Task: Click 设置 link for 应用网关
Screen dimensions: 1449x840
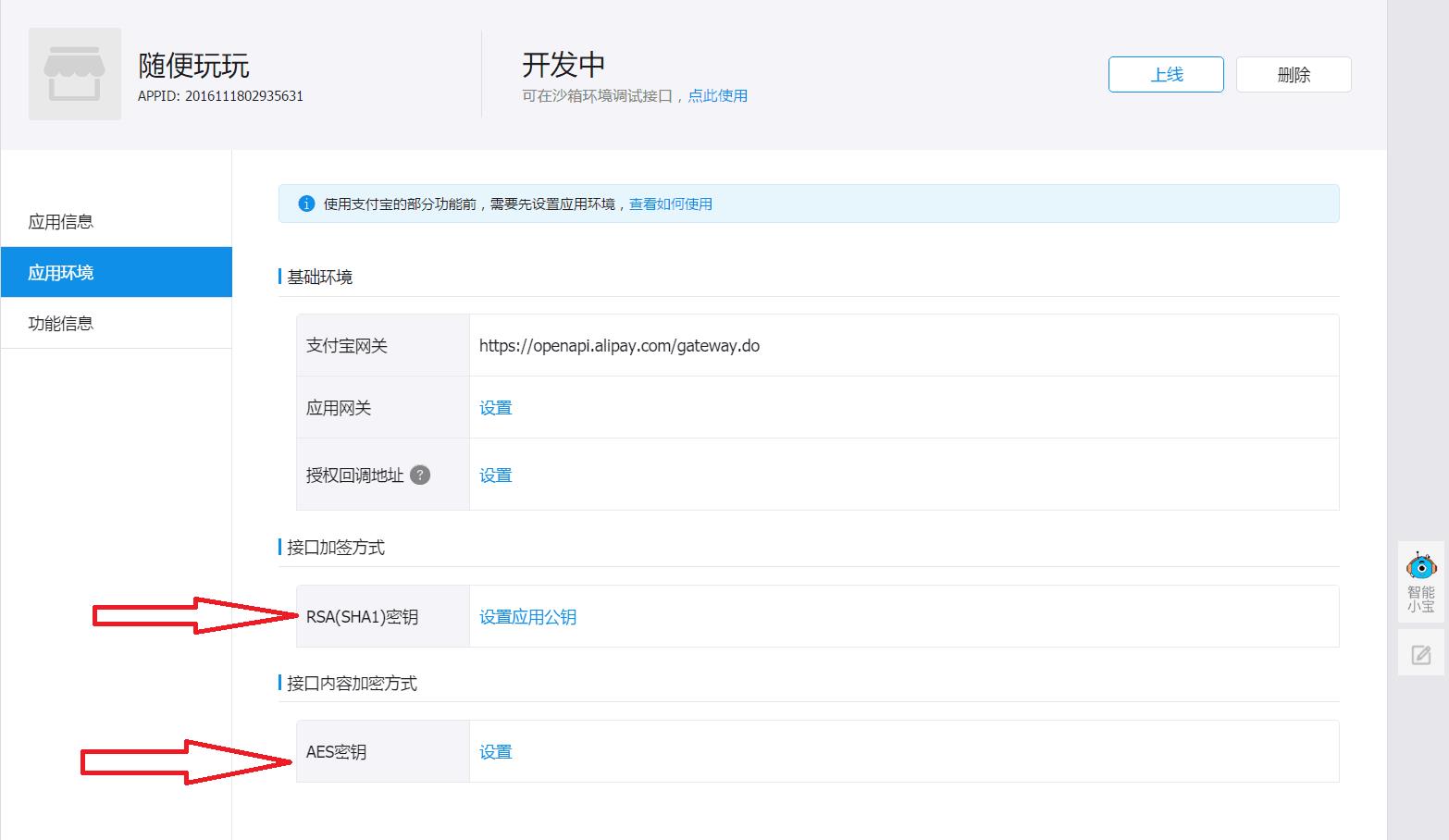Action: click(495, 407)
